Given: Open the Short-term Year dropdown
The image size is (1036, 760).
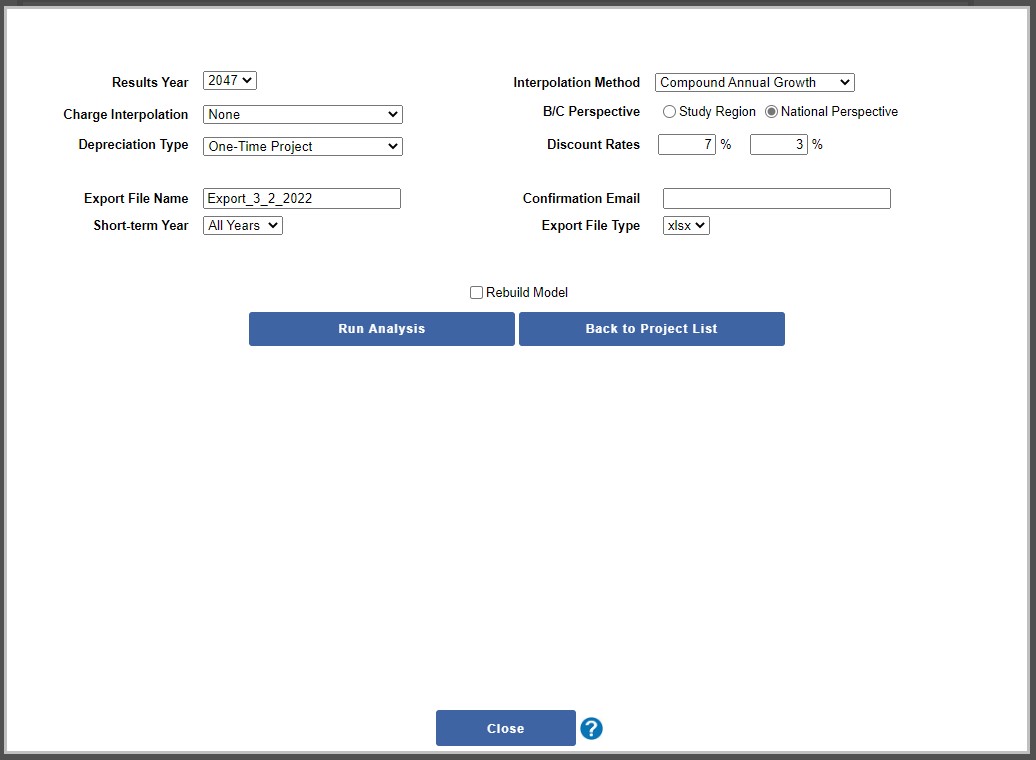Looking at the screenshot, I should pyautogui.click(x=243, y=226).
